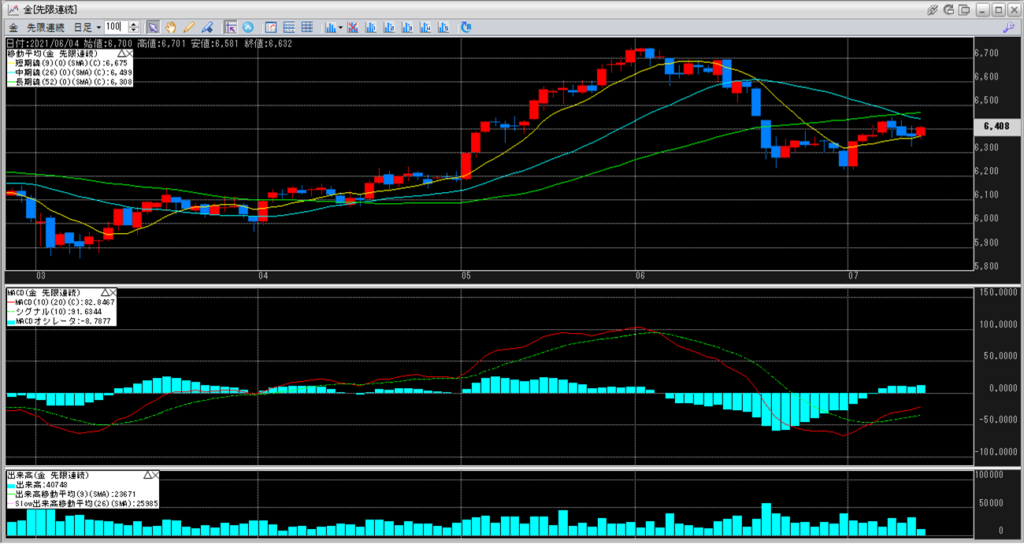Remove indicators with the red-X chart icon
The width and height of the screenshot is (1024, 544).
click(353, 27)
